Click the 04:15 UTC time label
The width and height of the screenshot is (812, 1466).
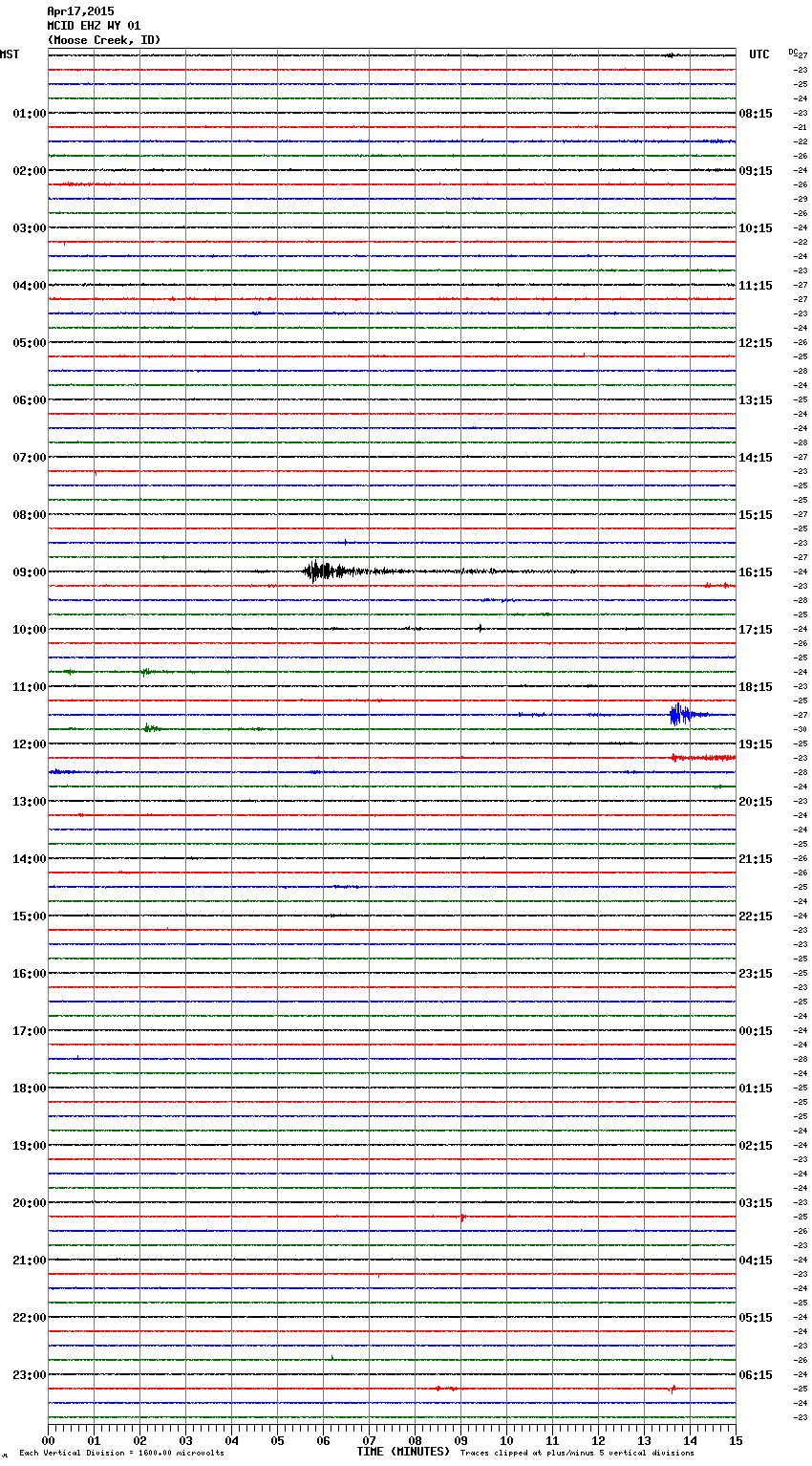pyautogui.click(x=756, y=1261)
